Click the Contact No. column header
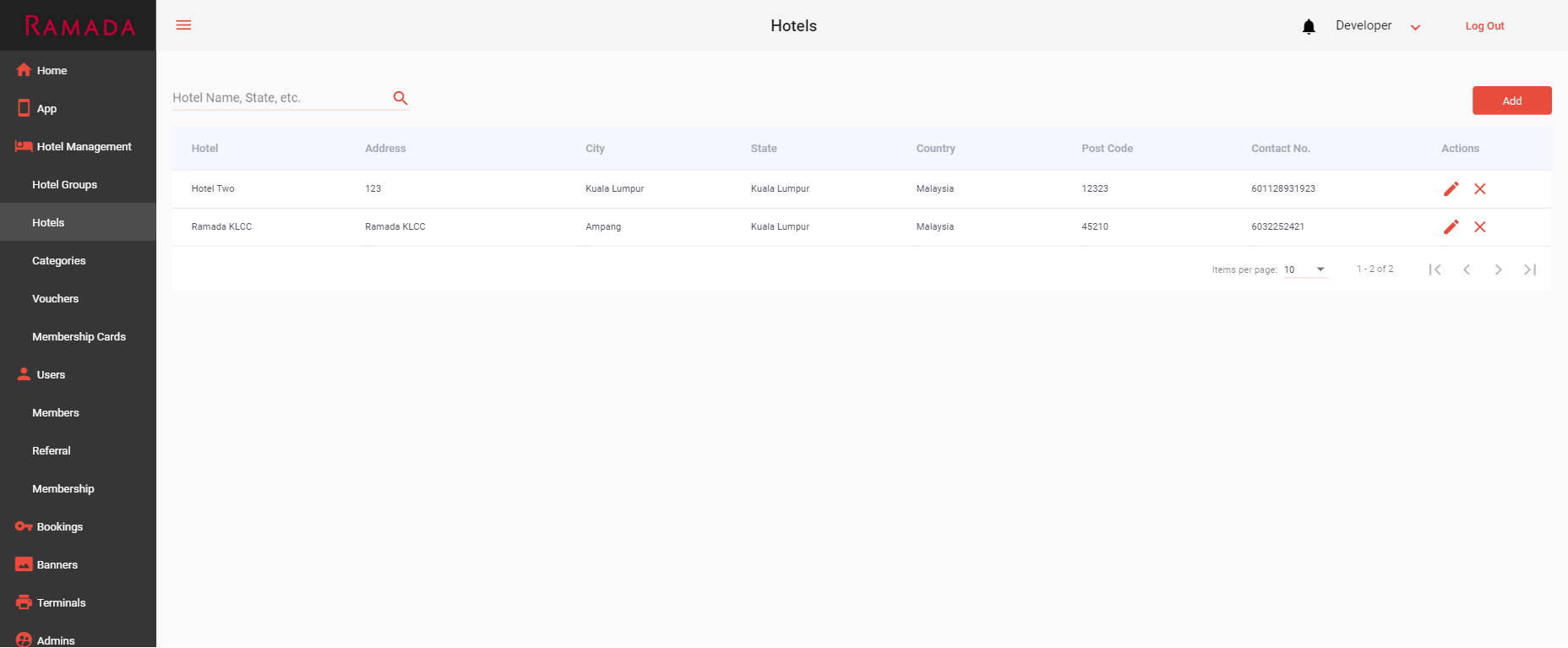 1280,149
